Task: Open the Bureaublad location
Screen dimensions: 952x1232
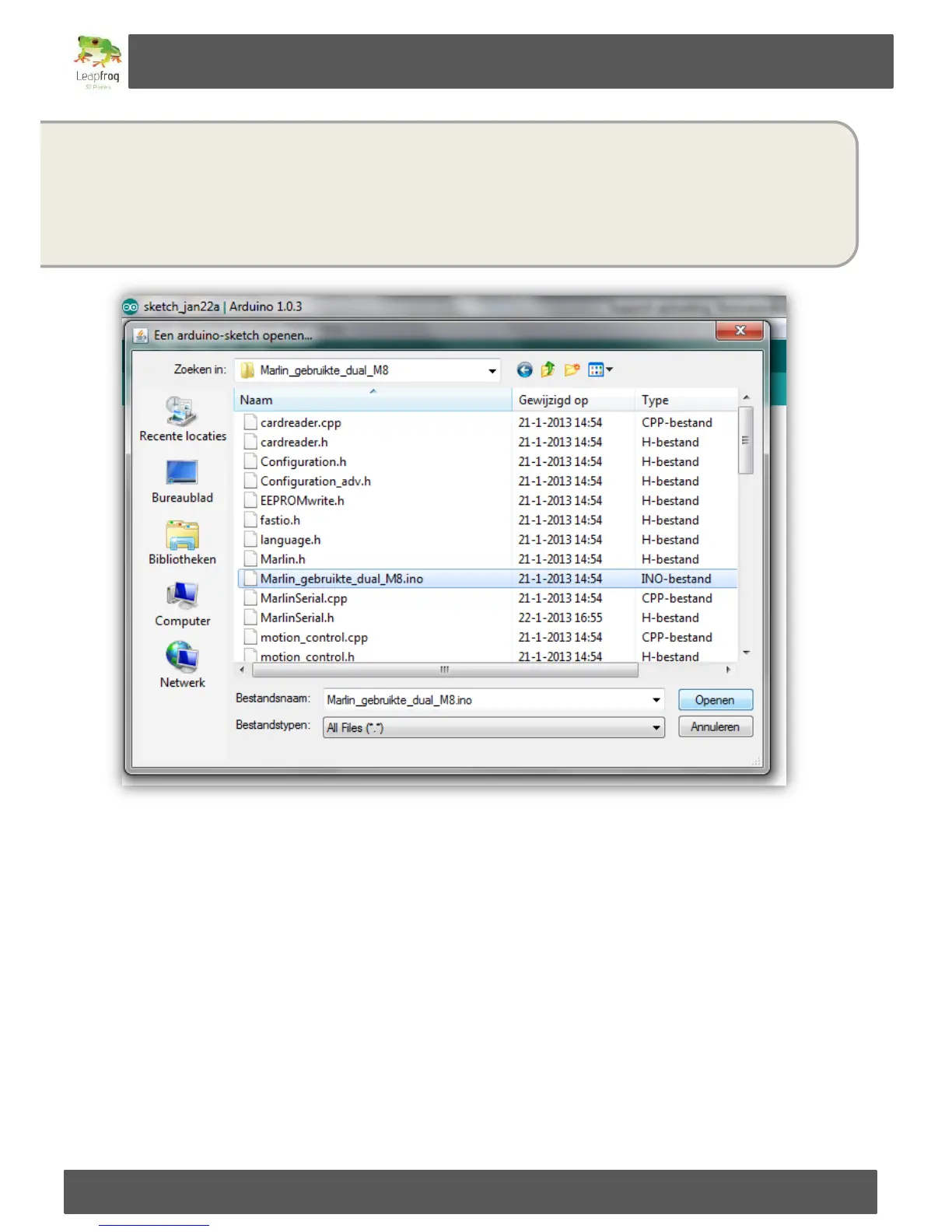Action: [x=182, y=482]
